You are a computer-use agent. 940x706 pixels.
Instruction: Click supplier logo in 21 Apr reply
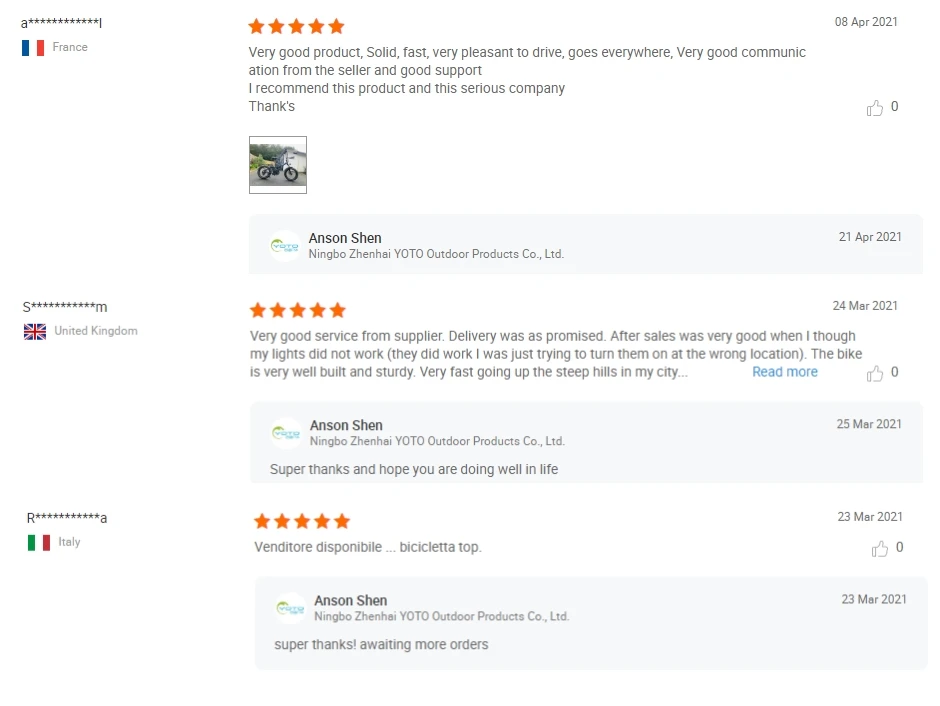(x=285, y=246)
